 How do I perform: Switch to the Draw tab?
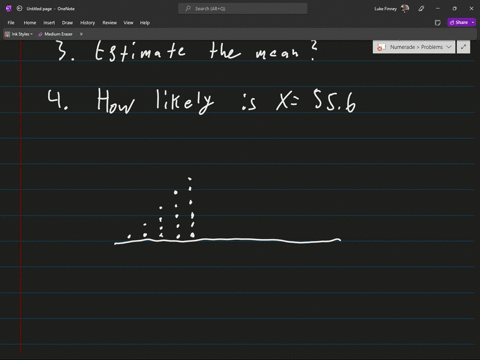[67, 23]
